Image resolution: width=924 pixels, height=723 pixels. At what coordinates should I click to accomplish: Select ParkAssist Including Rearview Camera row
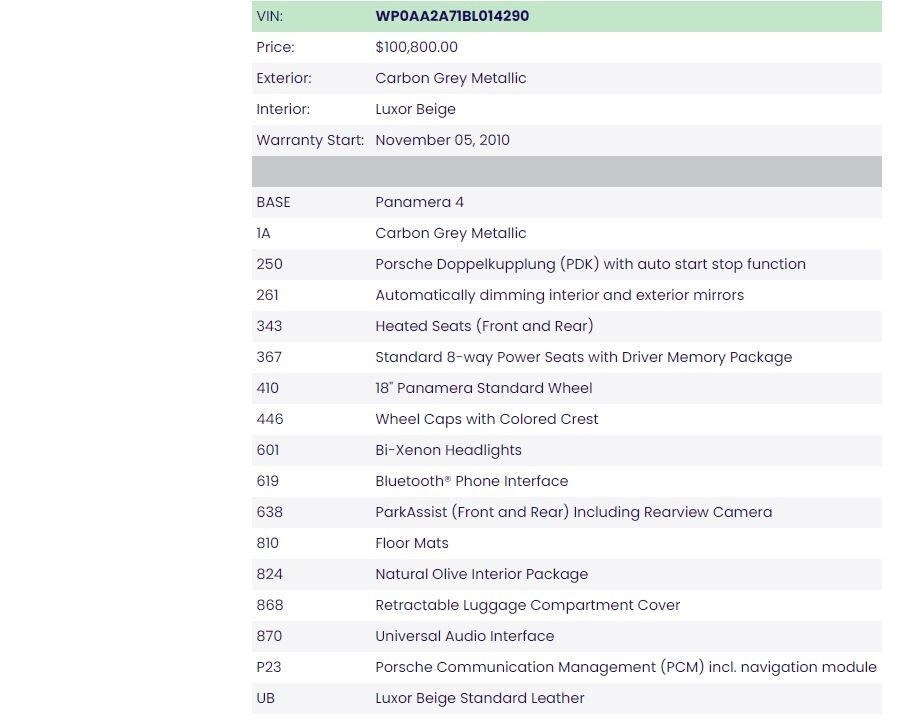point(567,513)
